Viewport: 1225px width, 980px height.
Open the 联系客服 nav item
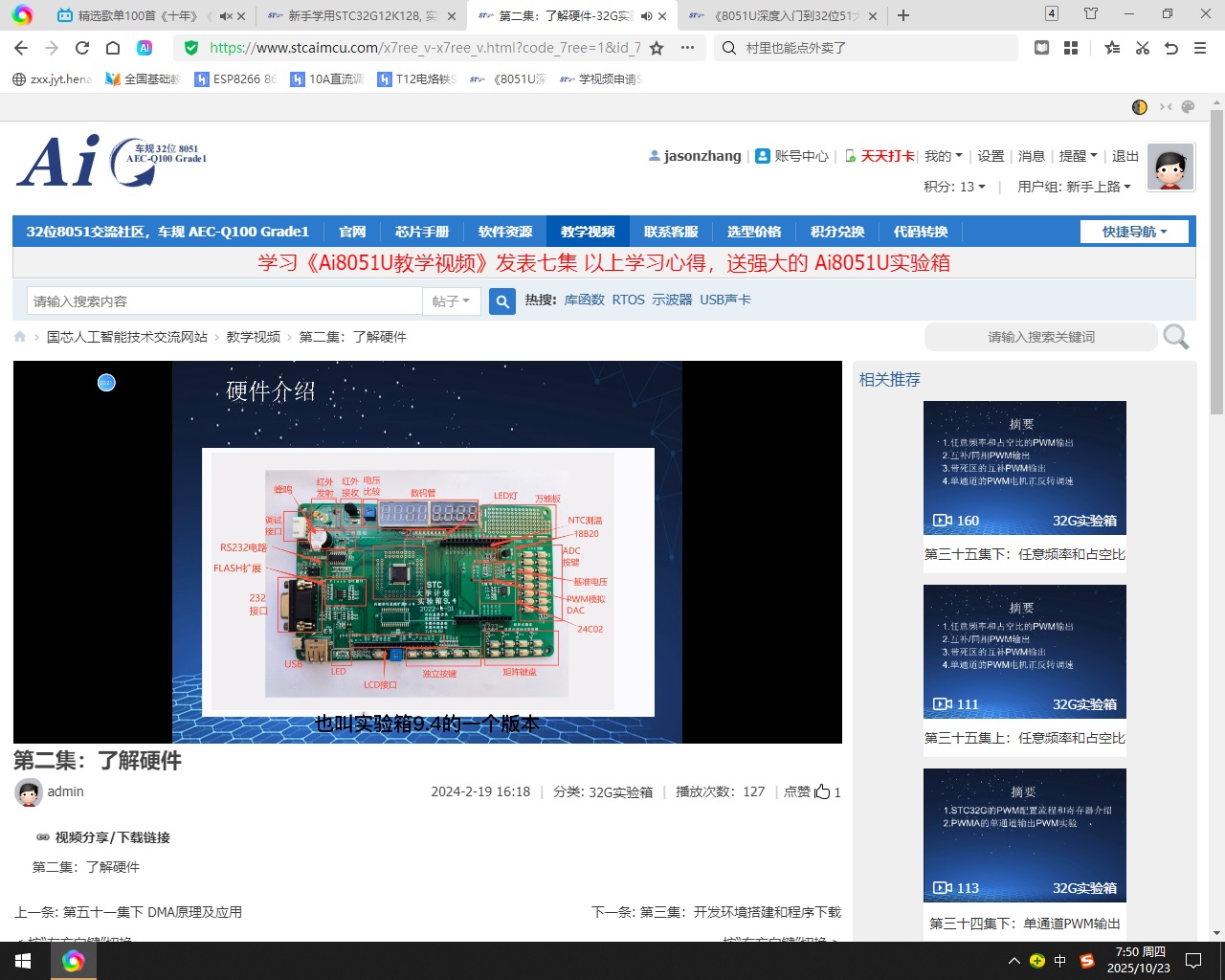tap(671, 232)
